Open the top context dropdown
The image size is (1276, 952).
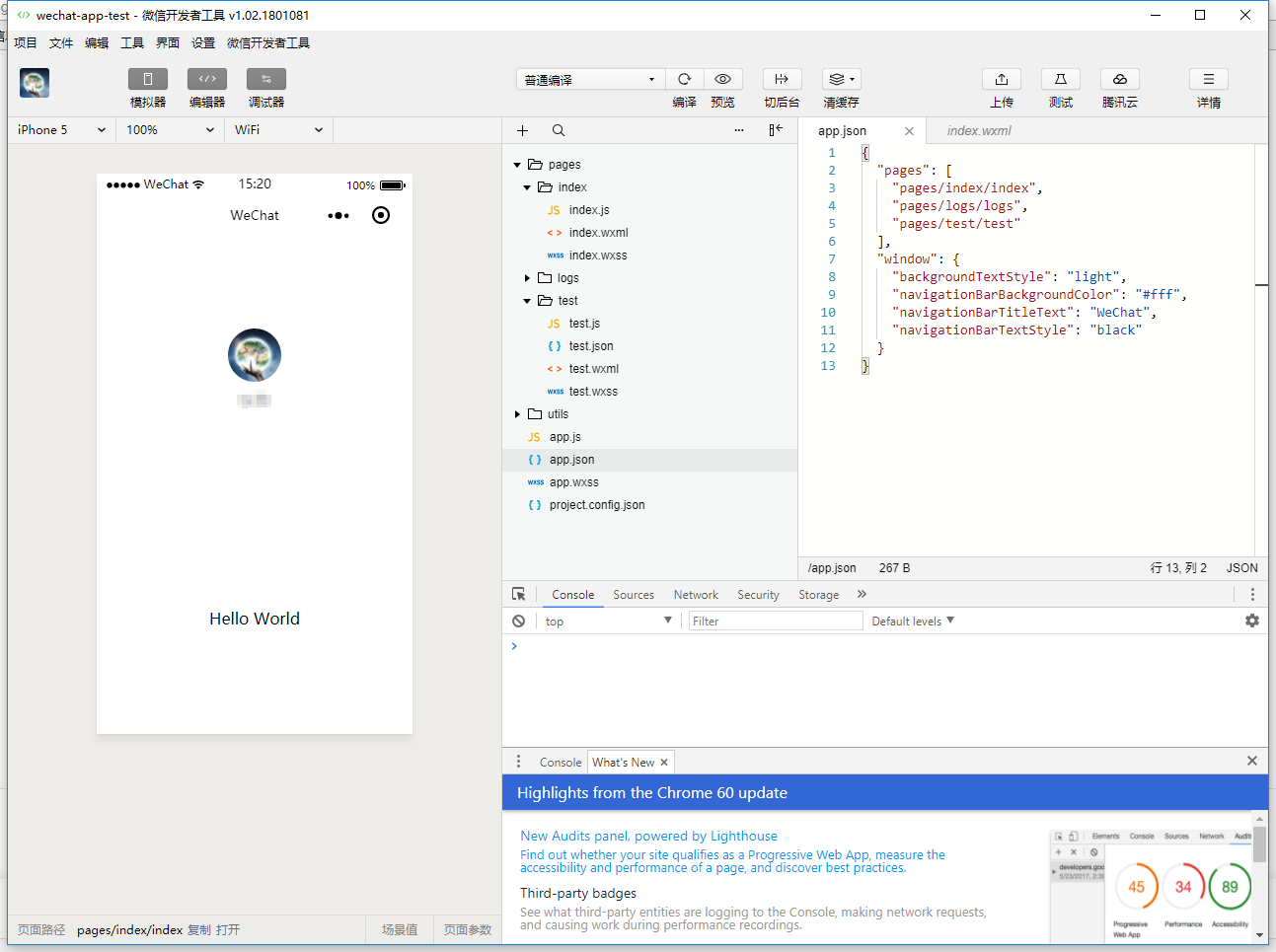(608, 621)
